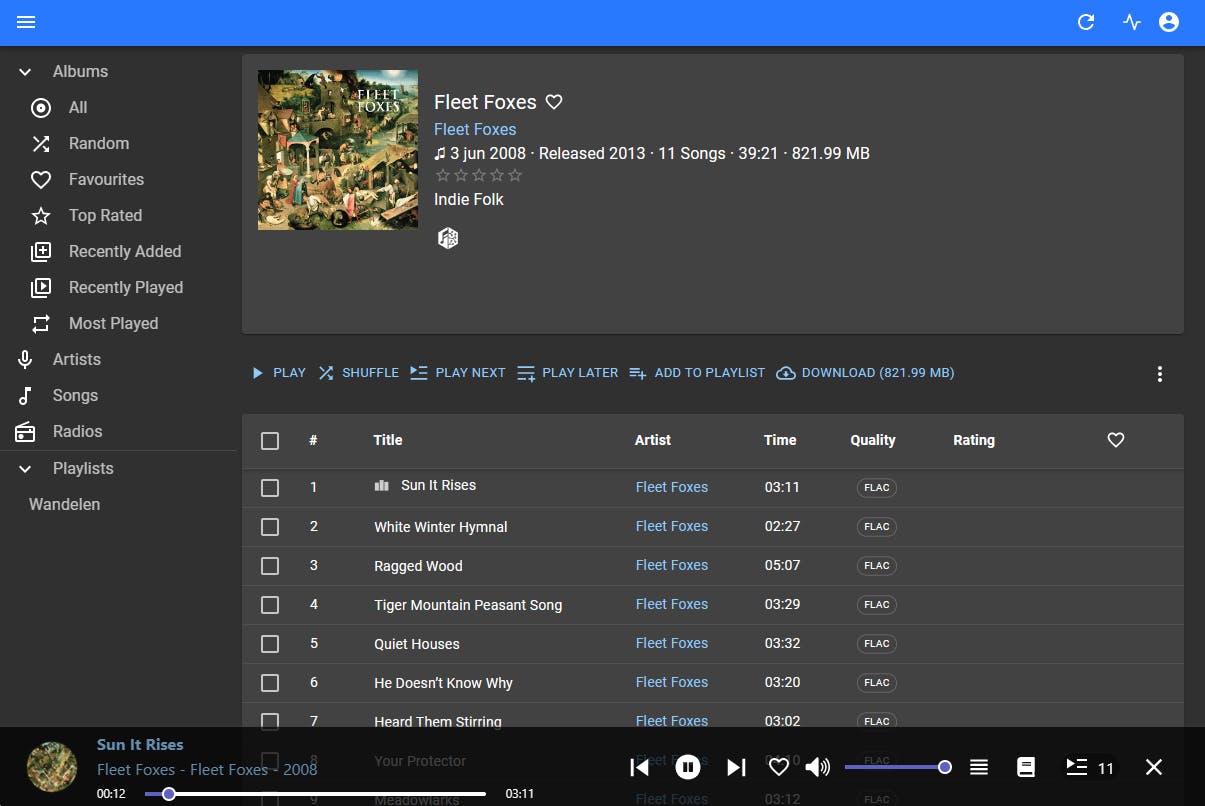Download the album (821.99 MB)
This screenshot has width=1205, height=806.
tap(865, 373)
